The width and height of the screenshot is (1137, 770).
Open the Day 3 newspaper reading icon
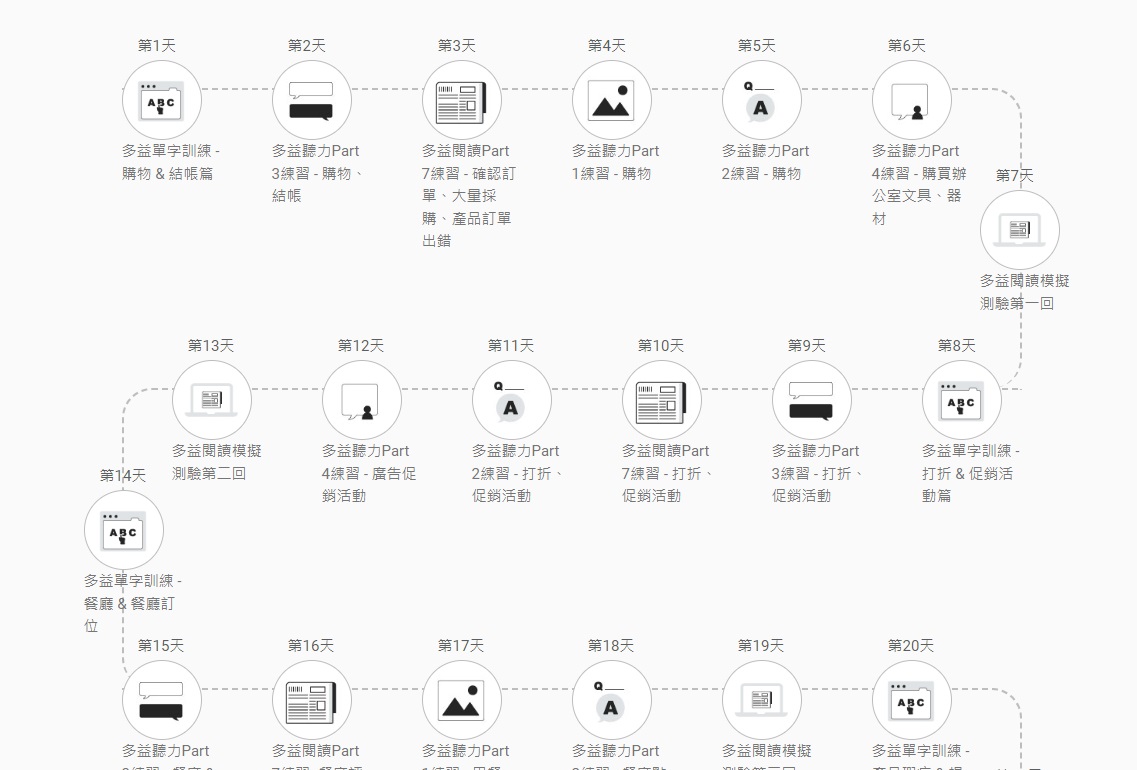click(462, 100)
